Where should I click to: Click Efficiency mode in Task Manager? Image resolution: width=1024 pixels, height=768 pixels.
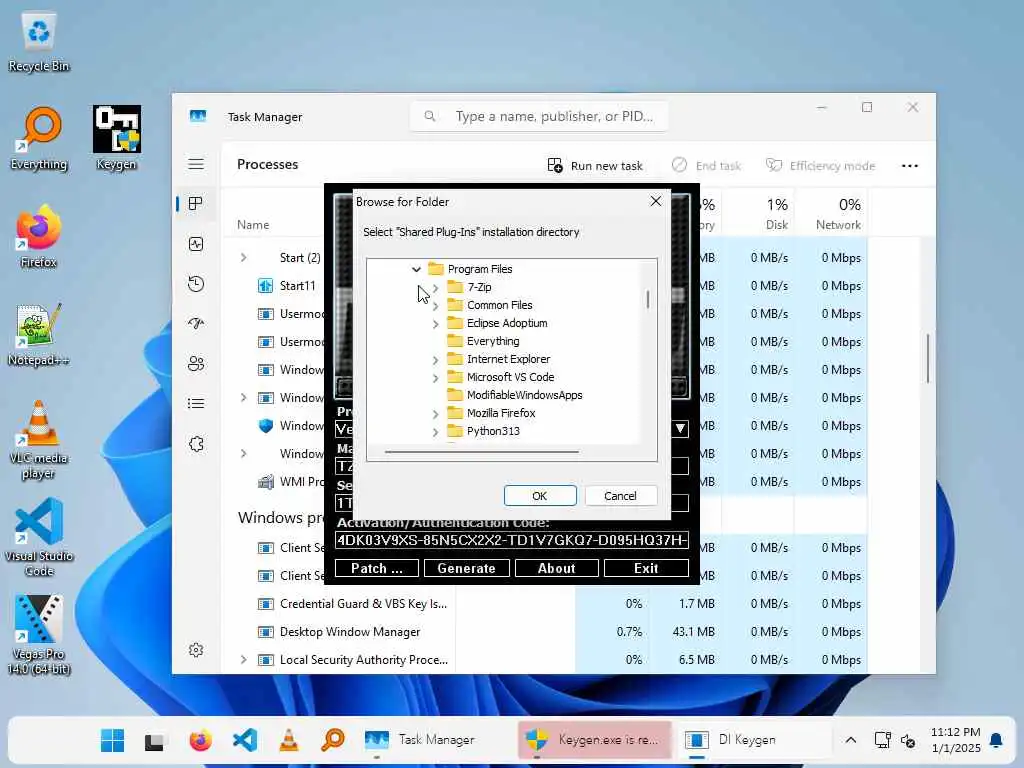(820, 166)
